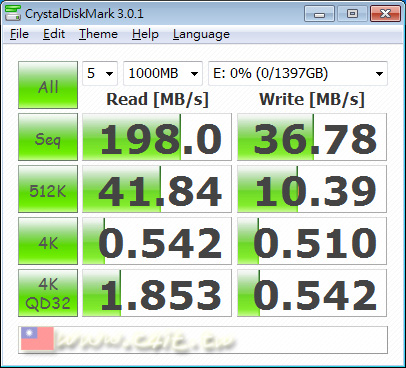Start the 4K QD32 test
Viewport: 406px width, 368px height.
click(48, 293)
